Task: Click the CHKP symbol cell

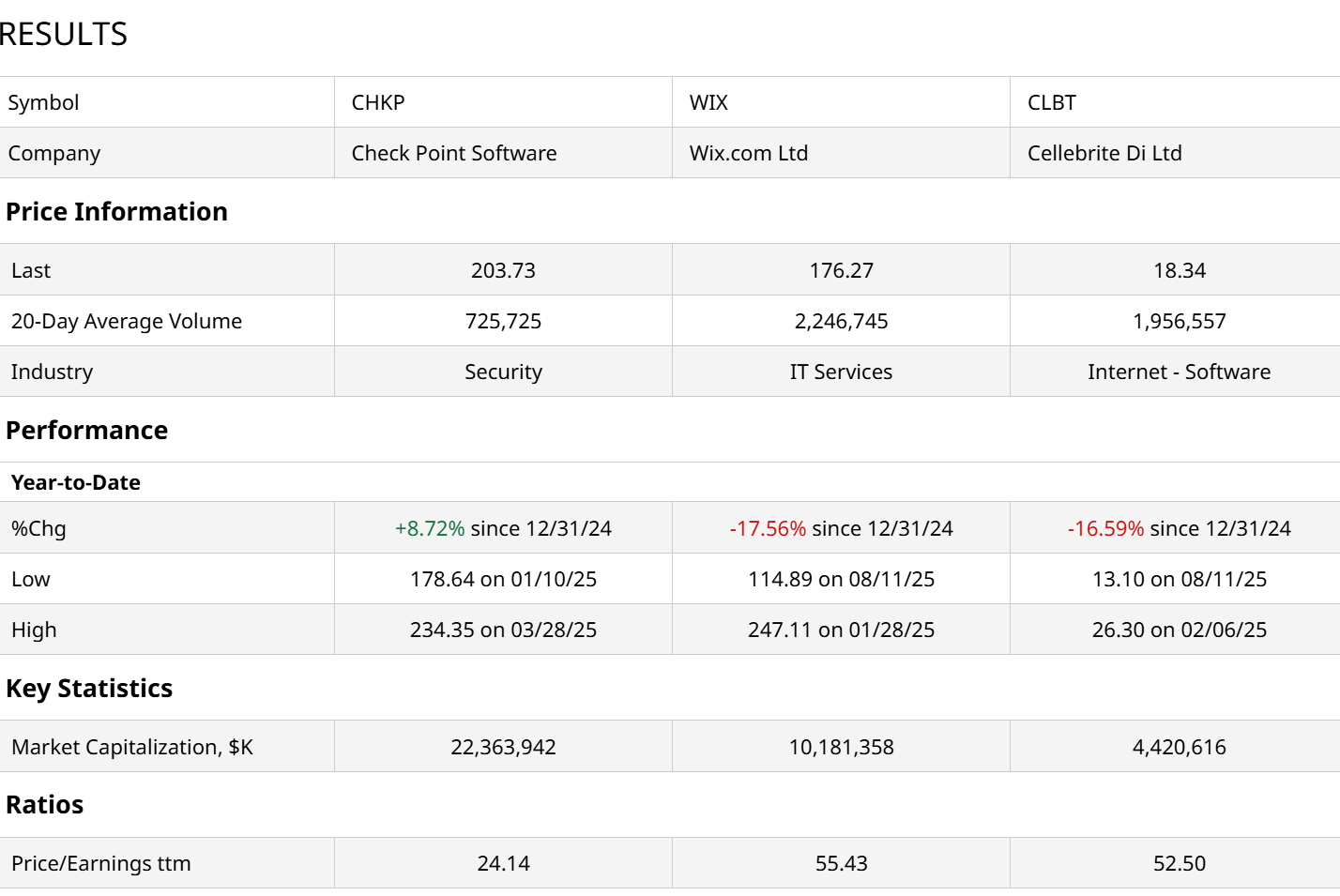Action: tap(378, 102)
